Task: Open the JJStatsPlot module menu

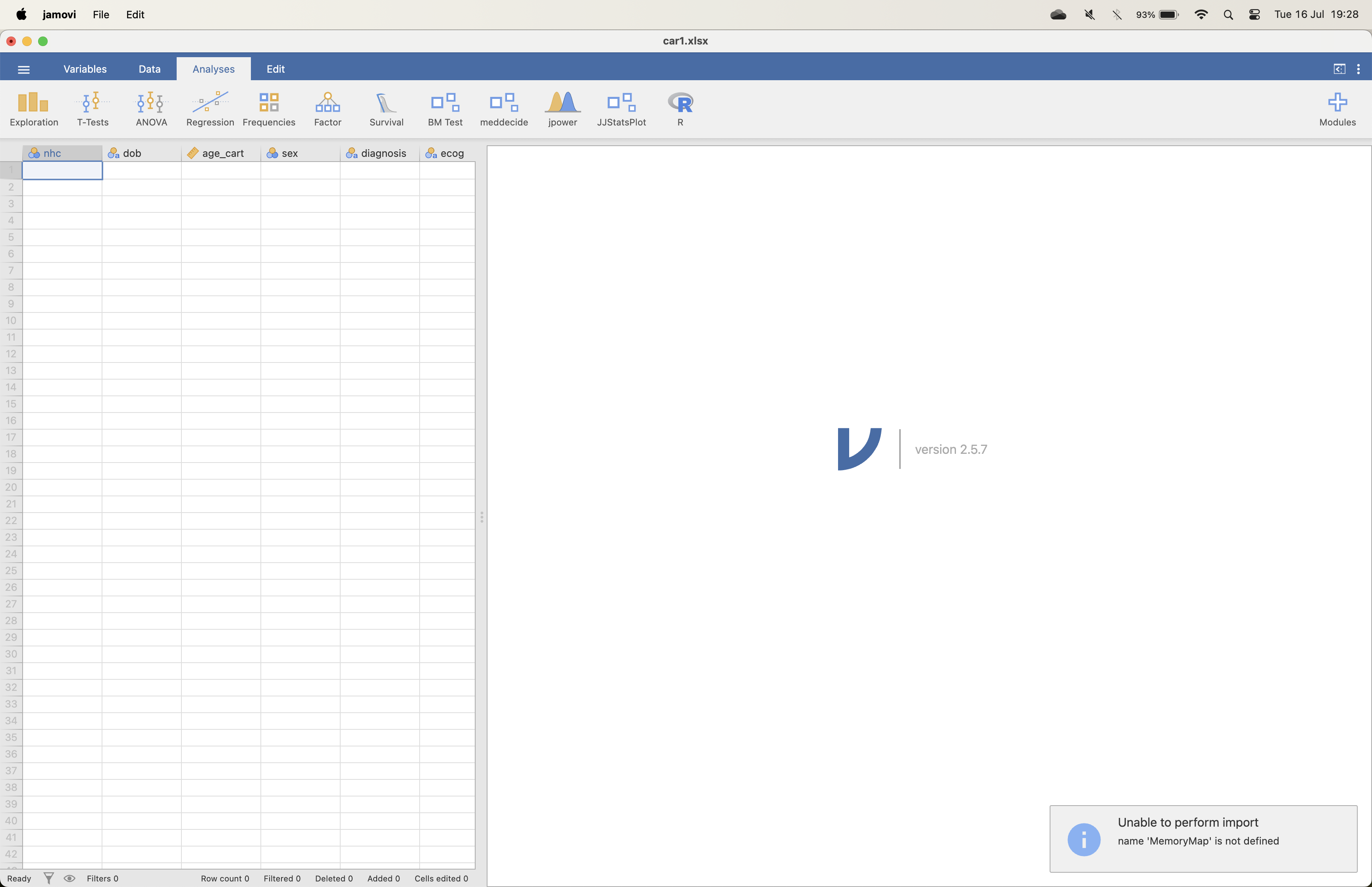Action: 621,109
